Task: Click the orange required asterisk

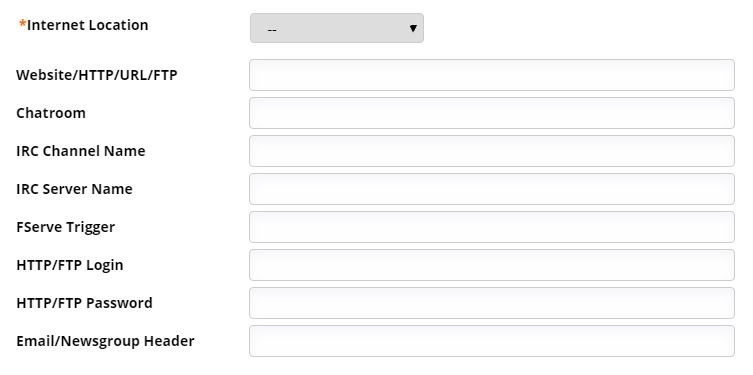Action: [x=22, y=24]
